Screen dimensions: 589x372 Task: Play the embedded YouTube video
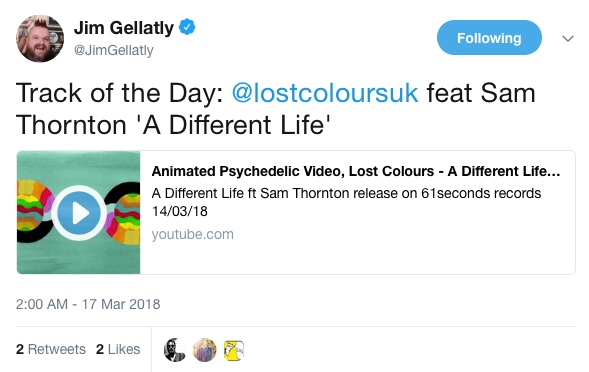tap(79, 213)
